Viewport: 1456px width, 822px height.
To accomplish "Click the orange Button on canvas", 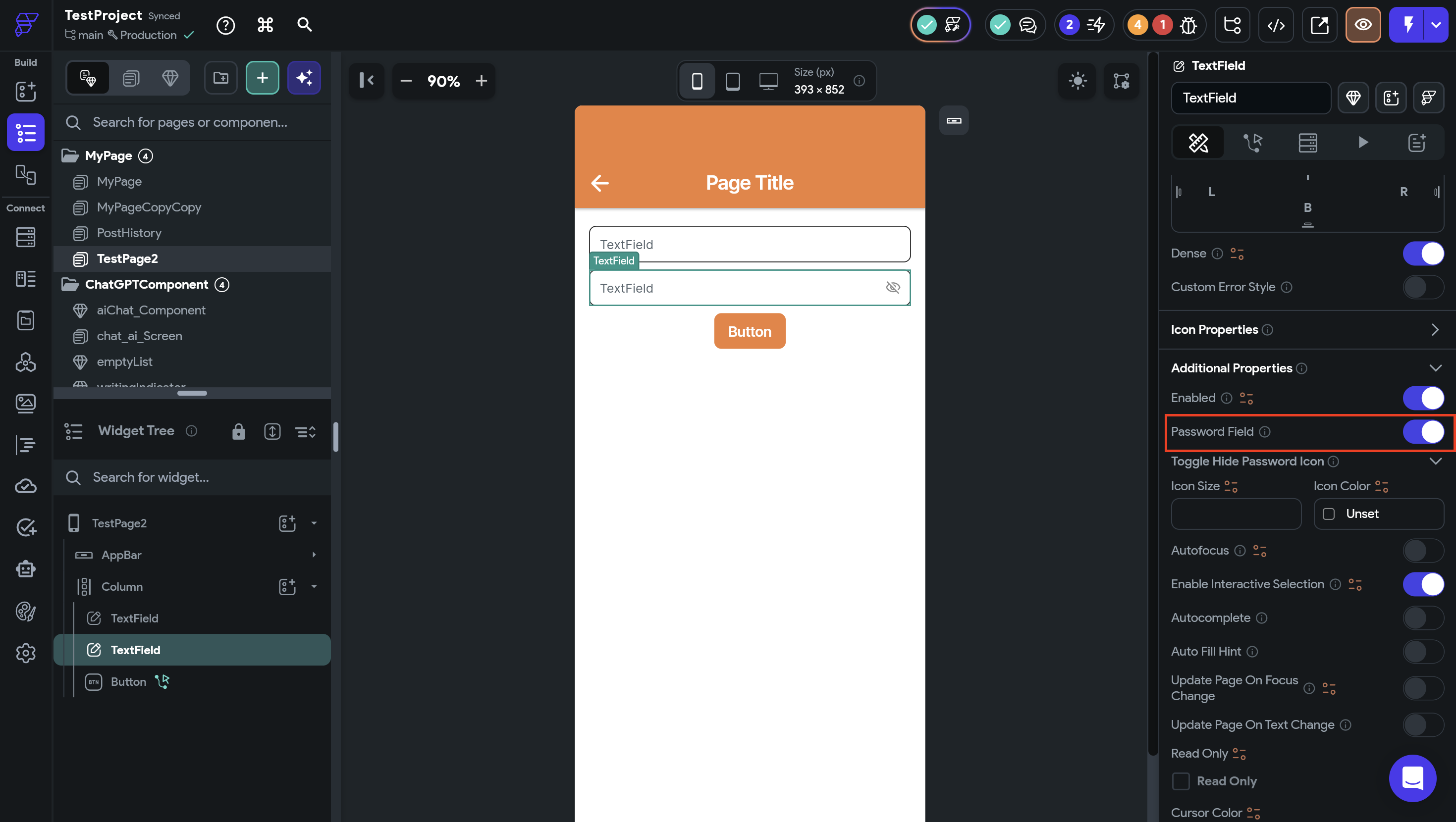I will (x=750, y=332).
